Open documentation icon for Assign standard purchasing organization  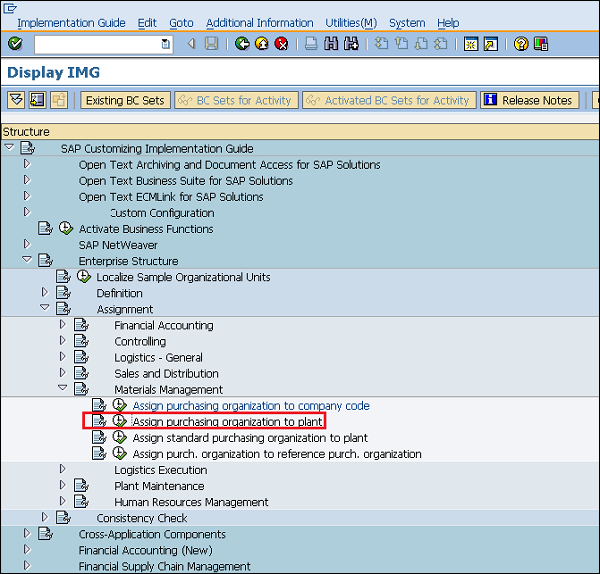click(99, 438)
